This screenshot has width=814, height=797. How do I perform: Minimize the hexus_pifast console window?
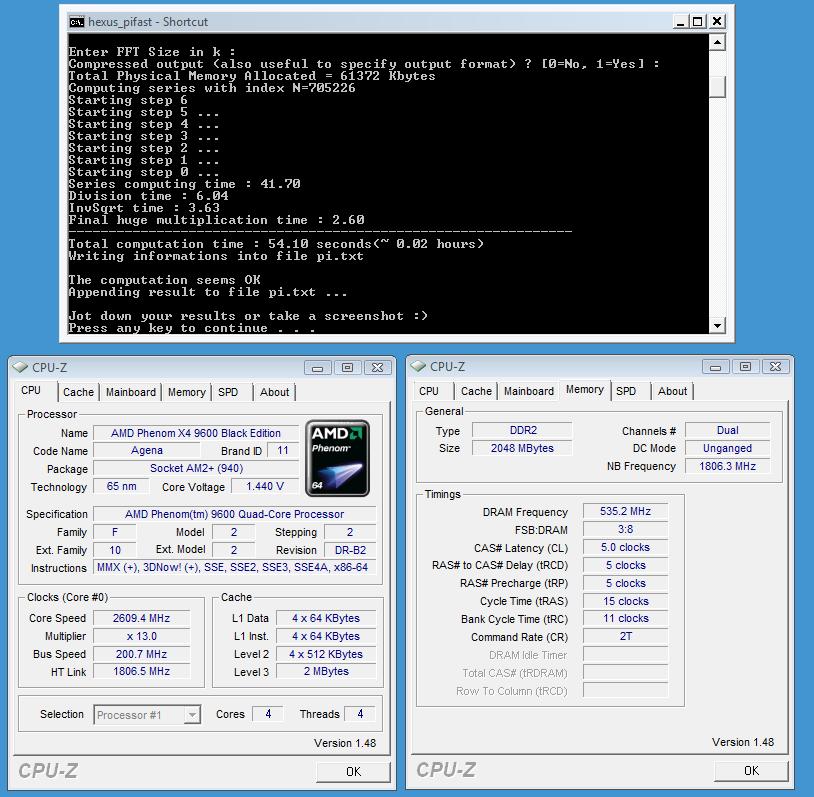click(x=680, y=22)
